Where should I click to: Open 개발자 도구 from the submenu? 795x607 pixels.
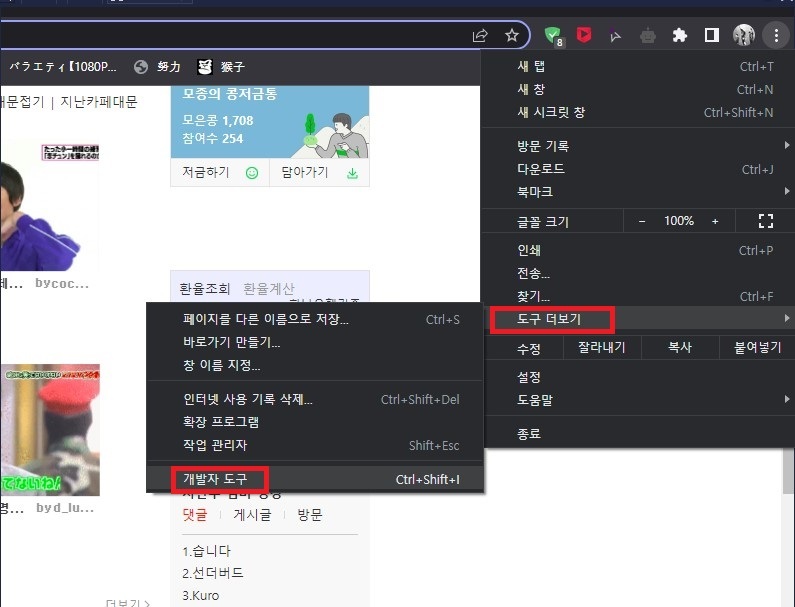pos(315,479)
